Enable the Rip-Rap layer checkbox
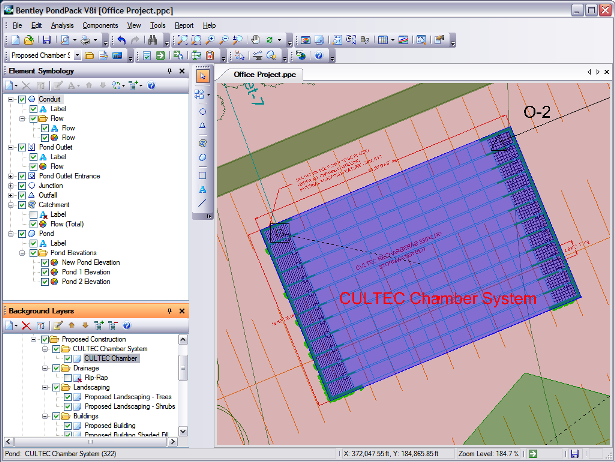Screen dimensions: 615x462 (67, 378)
